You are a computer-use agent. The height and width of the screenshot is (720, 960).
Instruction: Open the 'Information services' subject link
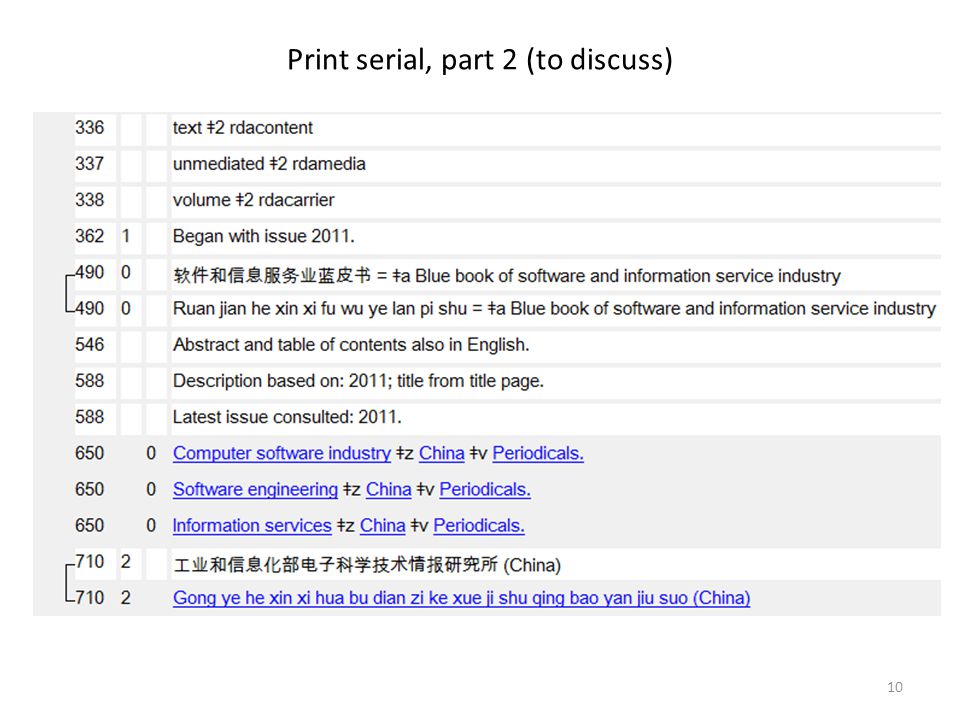252,525
